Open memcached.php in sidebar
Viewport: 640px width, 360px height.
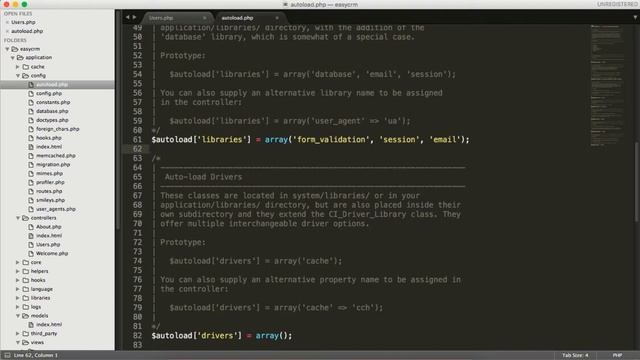click(56, 156)
